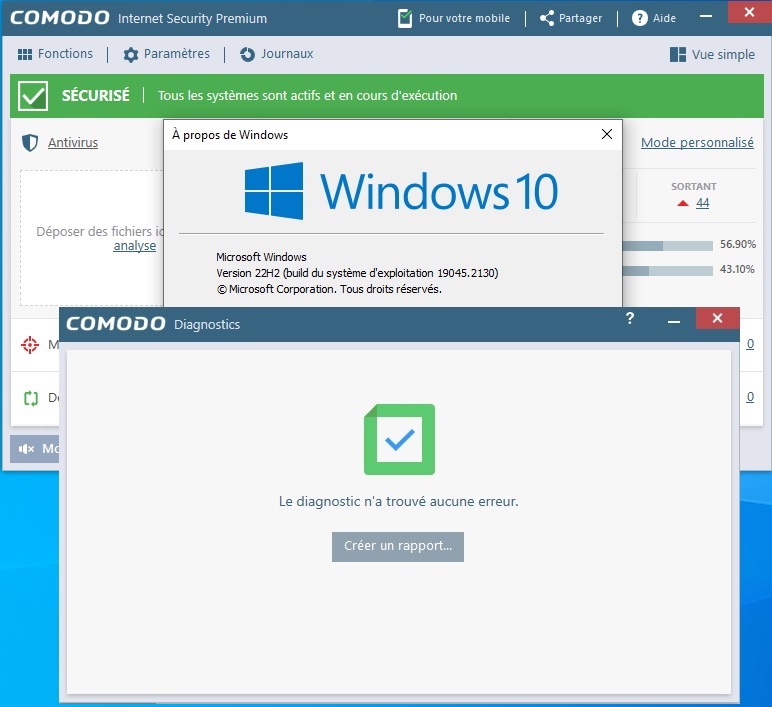
Task: Click the Journaux clock icon
Action: (247, 54)
